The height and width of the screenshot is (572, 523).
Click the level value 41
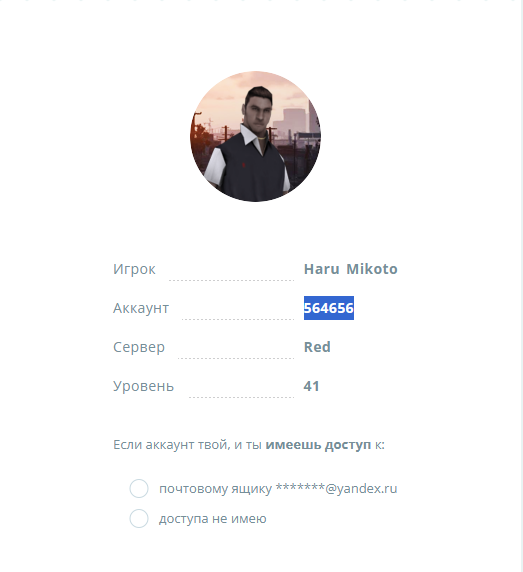[x=311, y=386]
